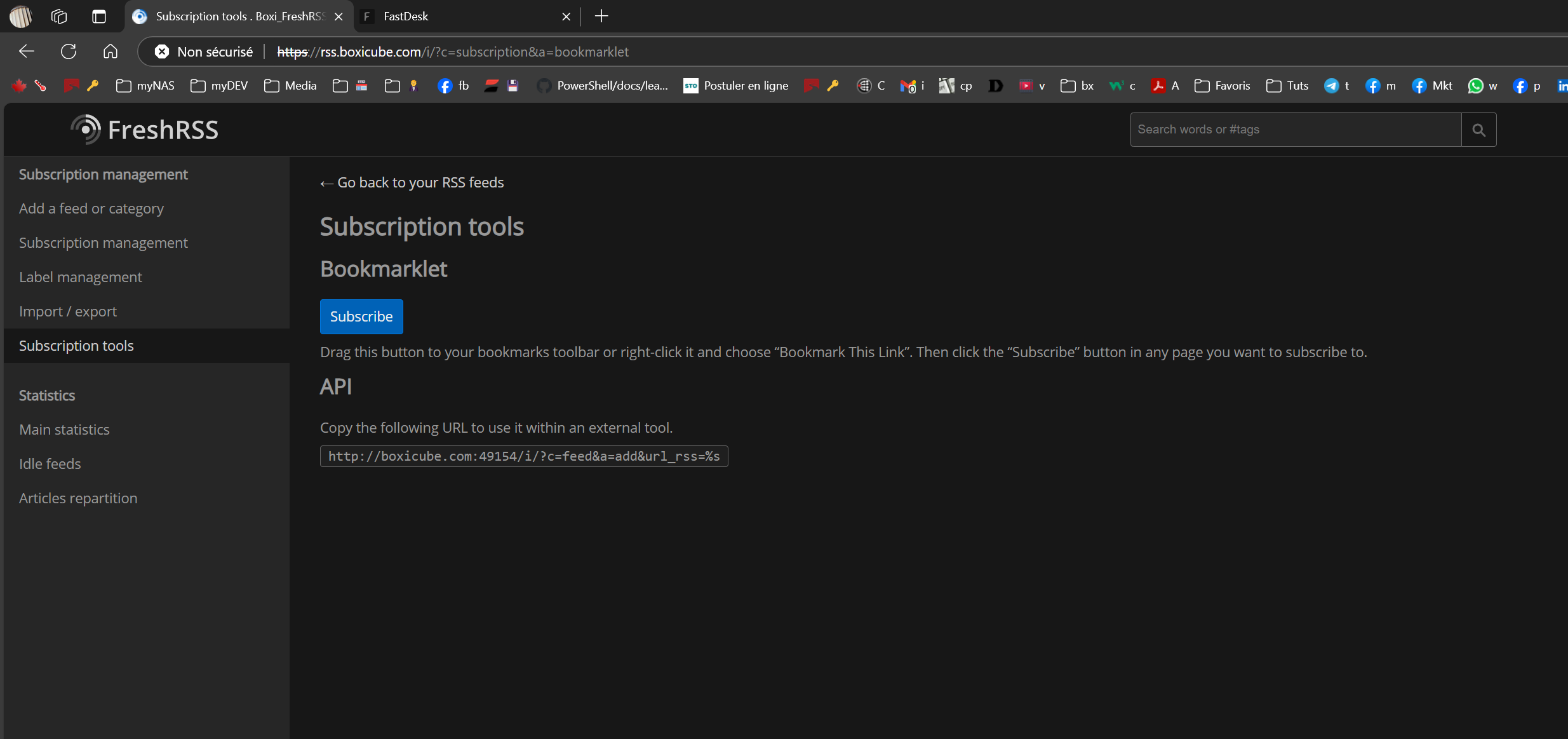Open the globe 'C' bookmark
The image size is (1568, 739).
[x=871, y=86]
